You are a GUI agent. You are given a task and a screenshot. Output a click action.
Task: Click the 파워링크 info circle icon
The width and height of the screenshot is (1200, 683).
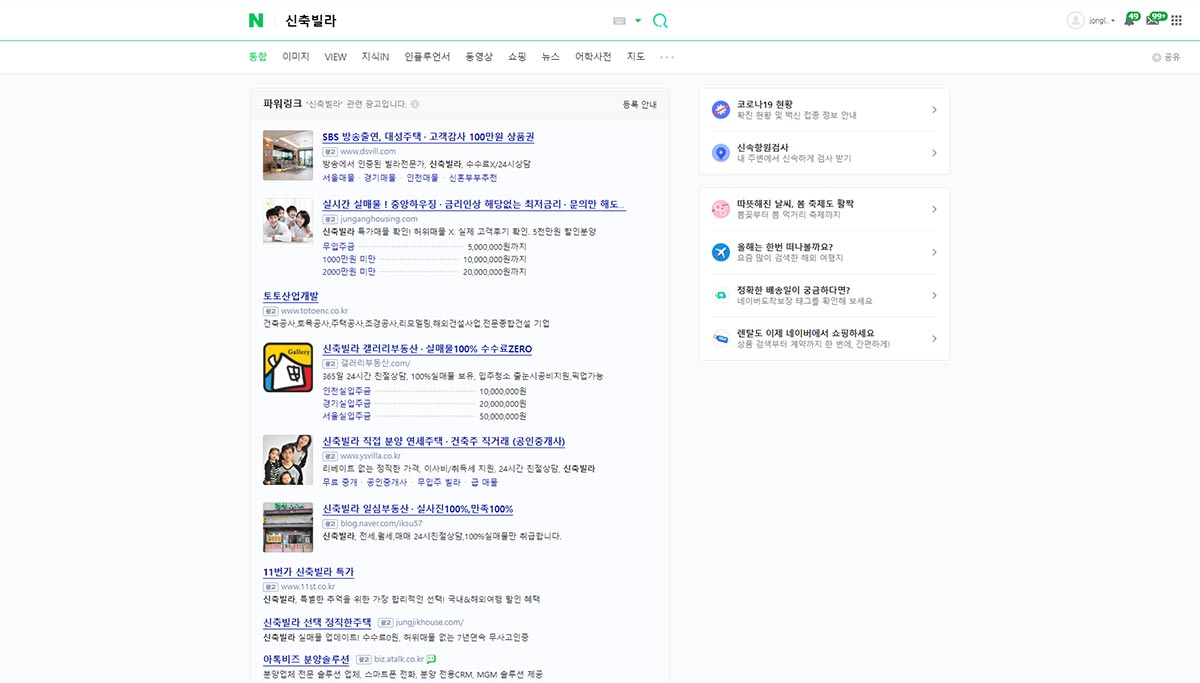coord(415,104)
